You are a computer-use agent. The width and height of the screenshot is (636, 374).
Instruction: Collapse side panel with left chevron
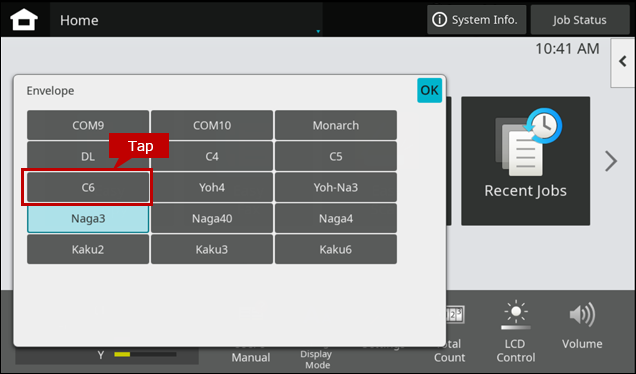pyautogui.click(x=623, y=62)
